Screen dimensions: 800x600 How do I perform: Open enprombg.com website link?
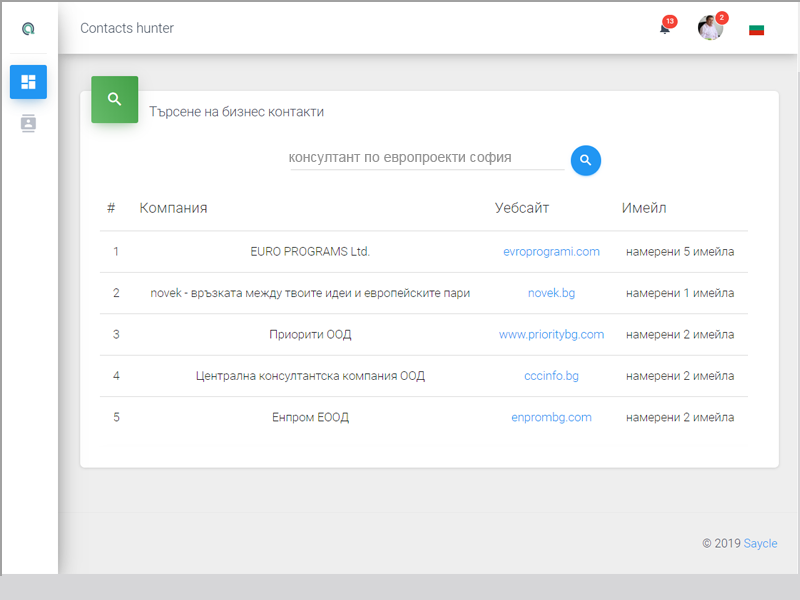click(x=551, y=417)
